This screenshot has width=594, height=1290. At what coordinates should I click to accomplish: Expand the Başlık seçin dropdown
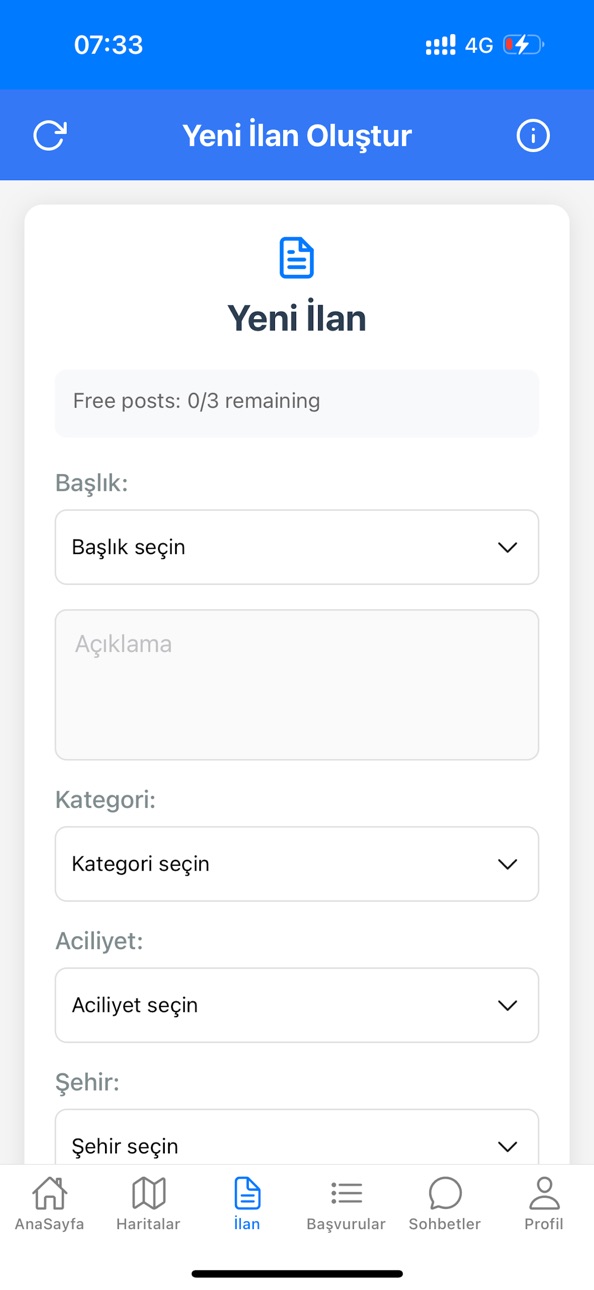point(297,547)
